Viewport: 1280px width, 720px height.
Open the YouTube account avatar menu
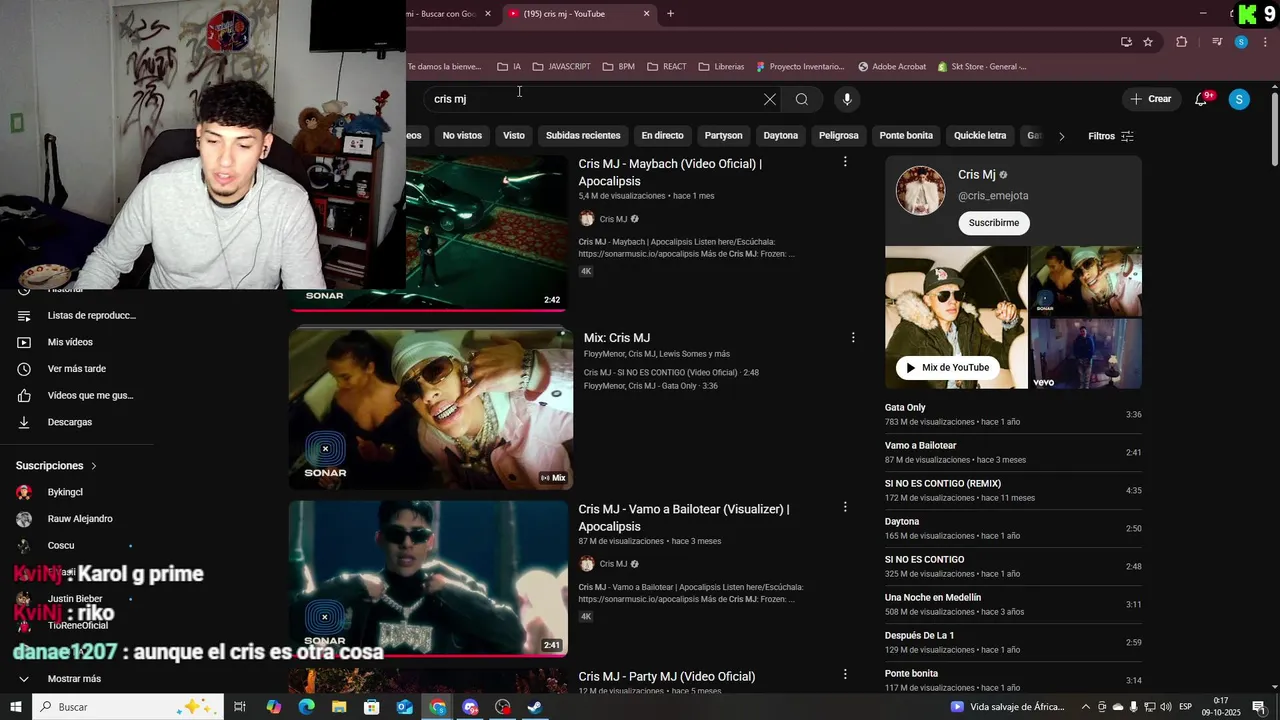[1239, 99]
